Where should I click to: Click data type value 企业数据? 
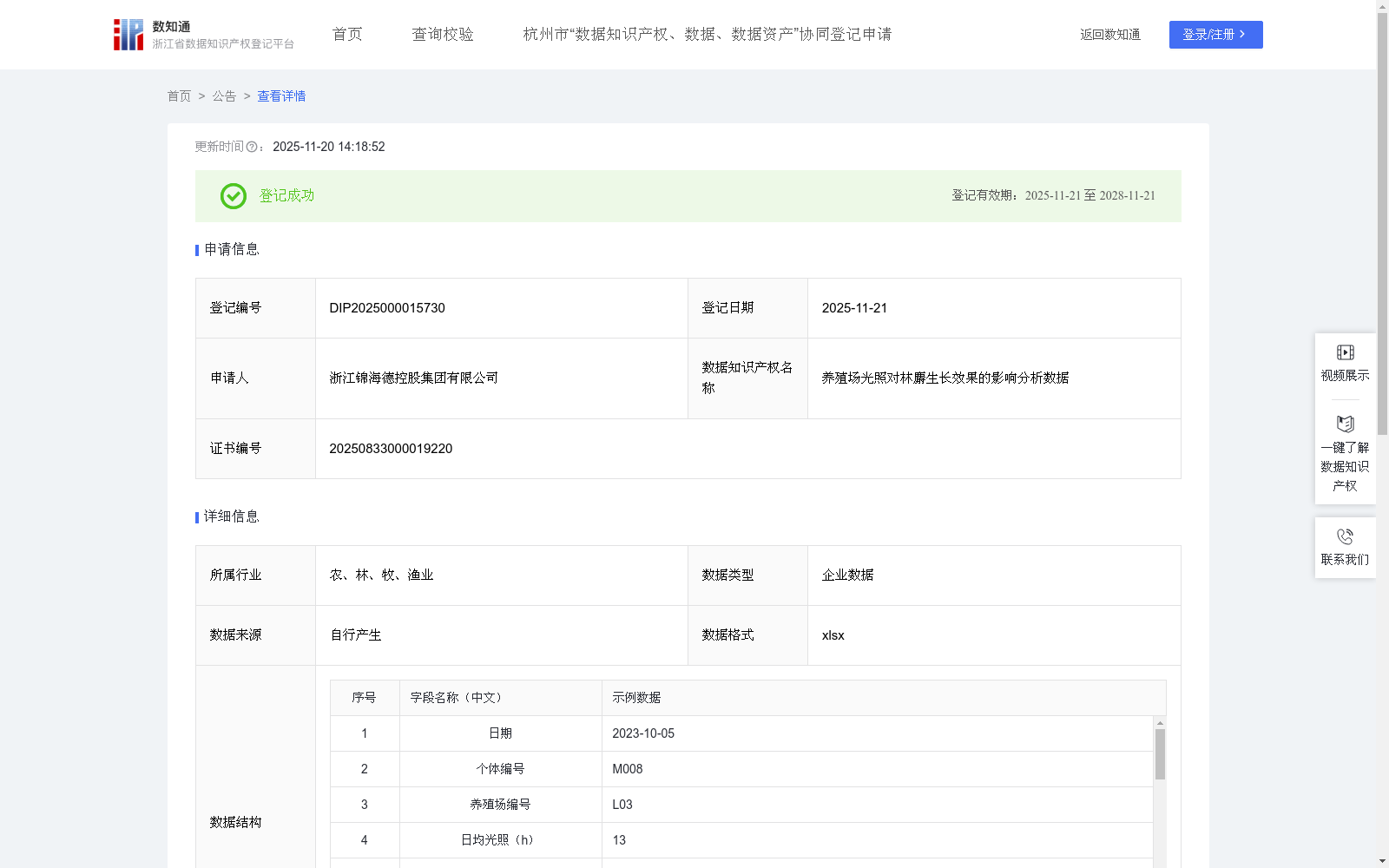click(x=848, y=575)
